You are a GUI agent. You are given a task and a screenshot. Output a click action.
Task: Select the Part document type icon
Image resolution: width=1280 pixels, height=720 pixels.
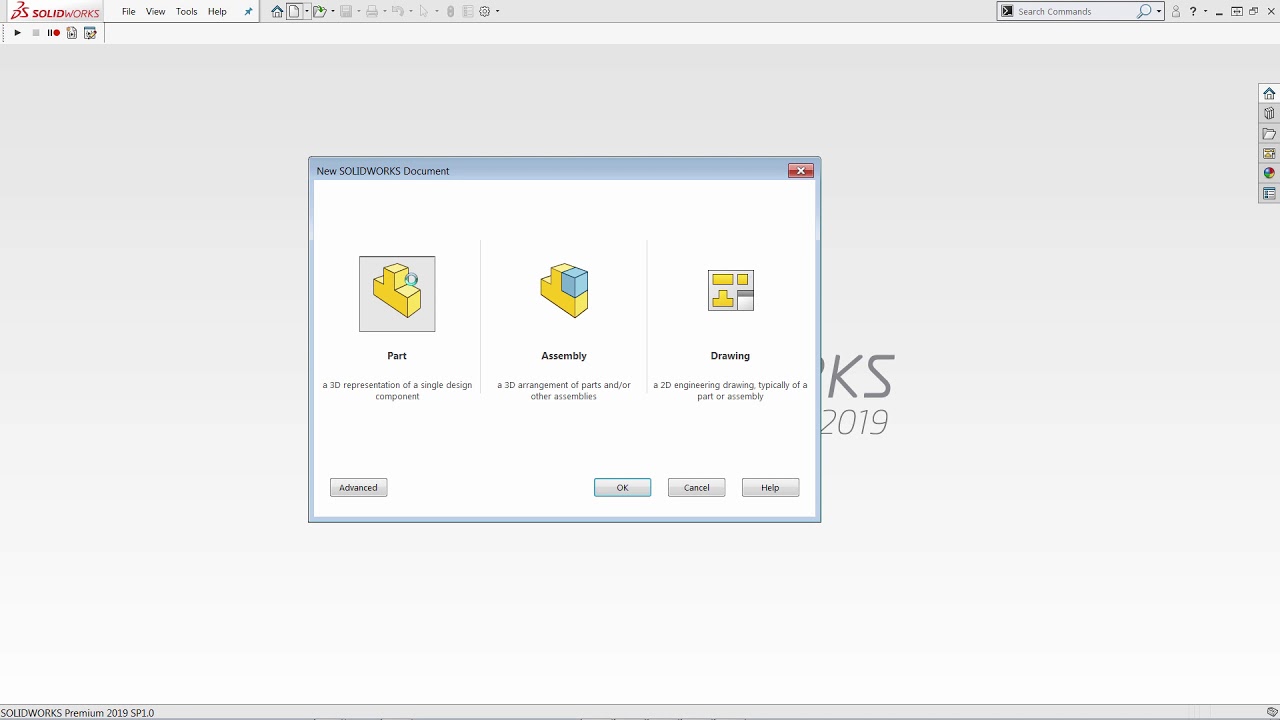tap(397, 294)
